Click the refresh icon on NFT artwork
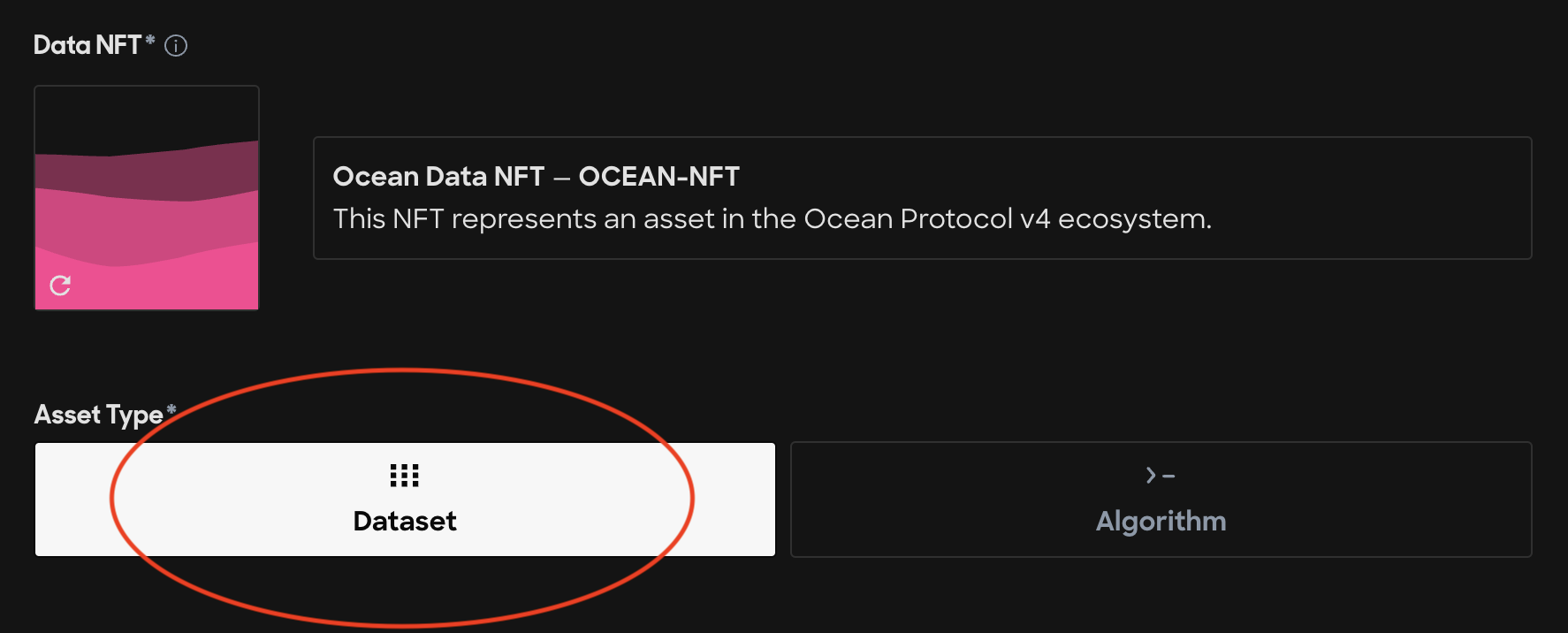 pos(60,286)
